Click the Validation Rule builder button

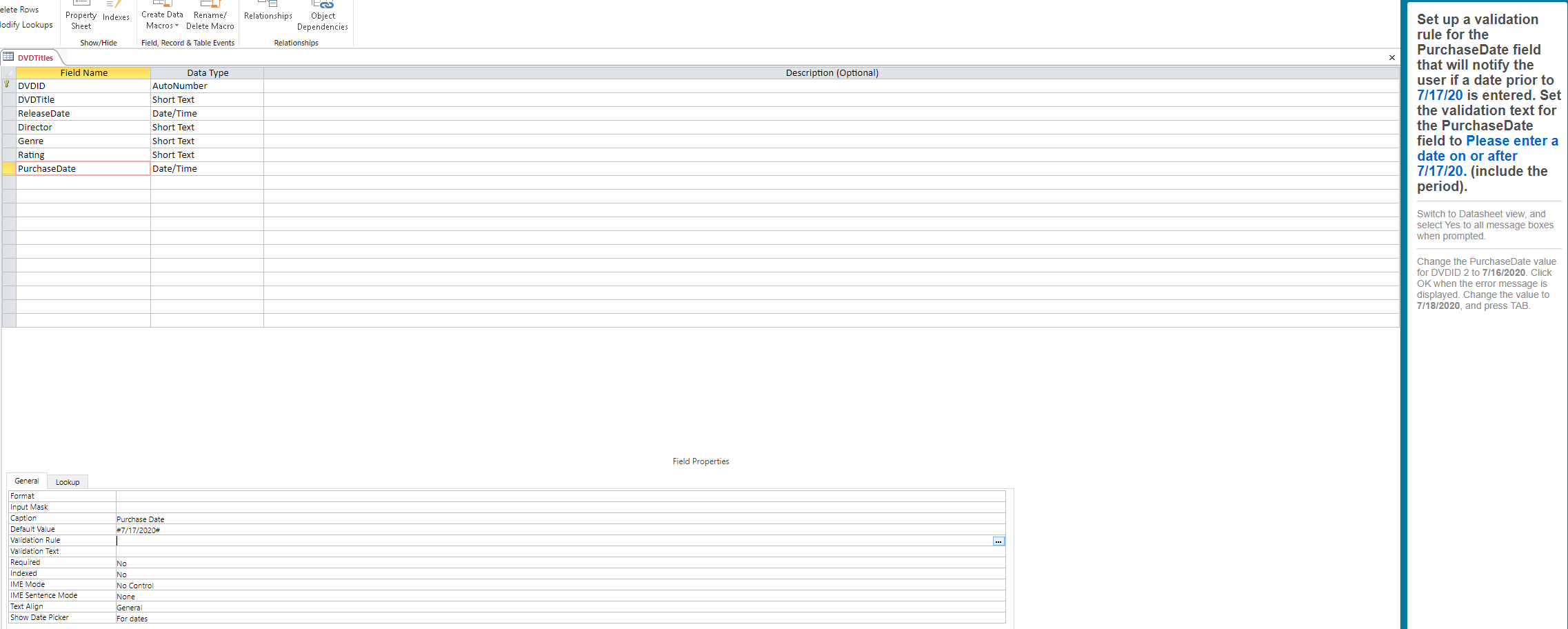tap(998, 541)
